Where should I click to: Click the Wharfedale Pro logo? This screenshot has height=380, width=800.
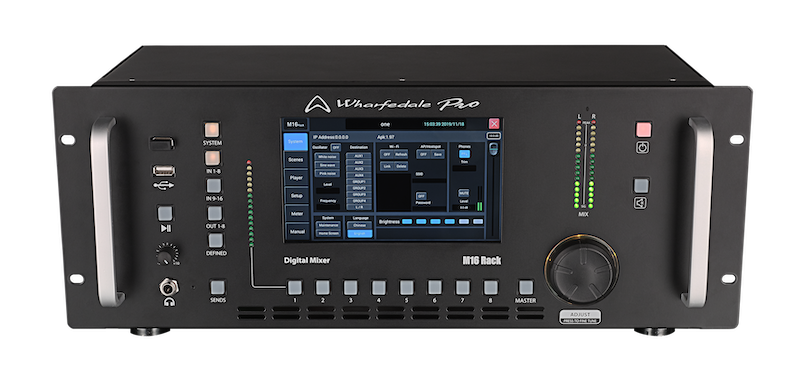[392, 104]
